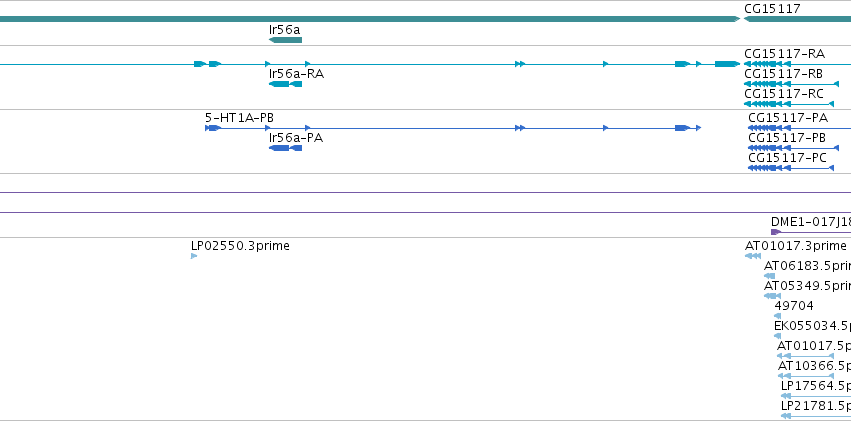Click the large exon block before CG15117-RA
Viewport: 851px width, 421px height.
point(727,64)
